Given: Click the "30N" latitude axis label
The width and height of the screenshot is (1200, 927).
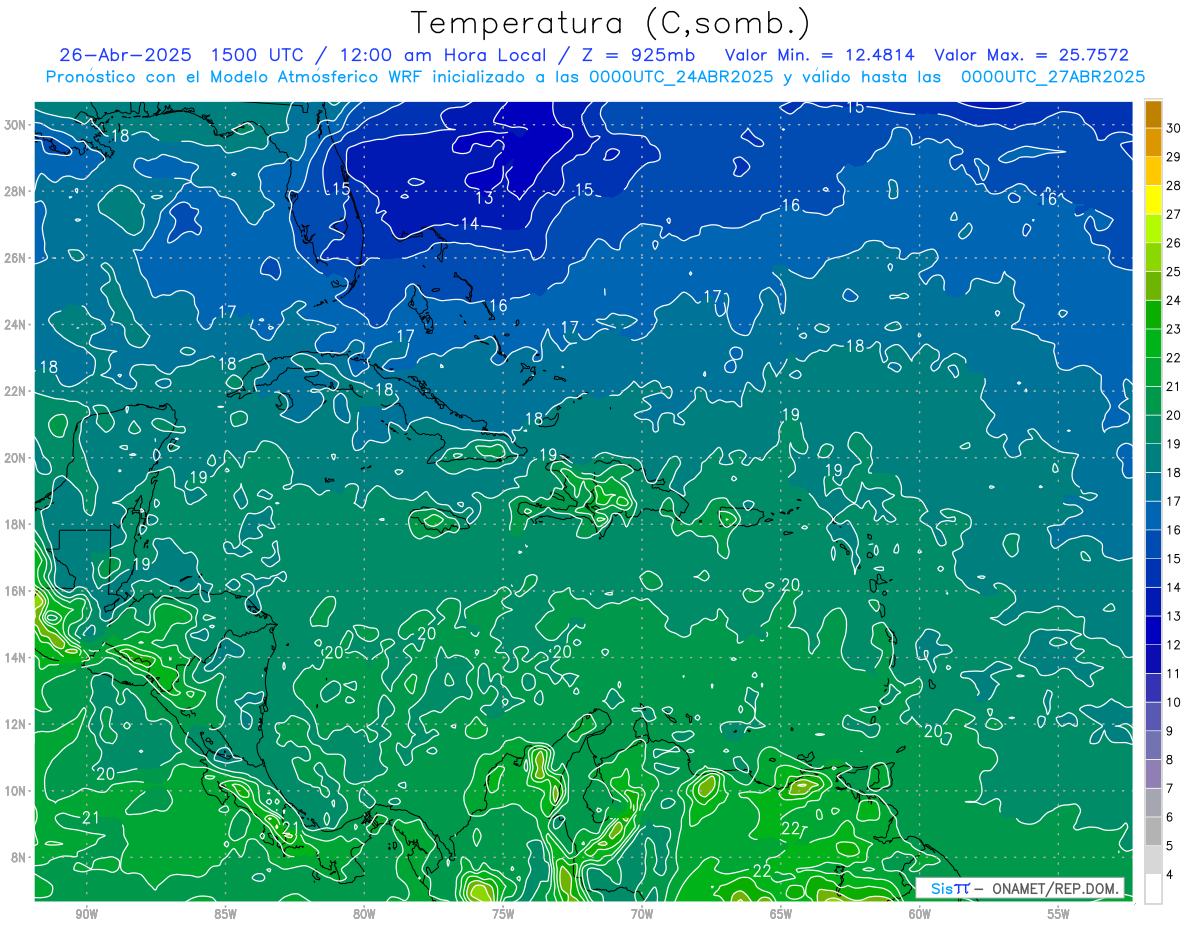Looking at the screenshot, I should pos(15,125).
